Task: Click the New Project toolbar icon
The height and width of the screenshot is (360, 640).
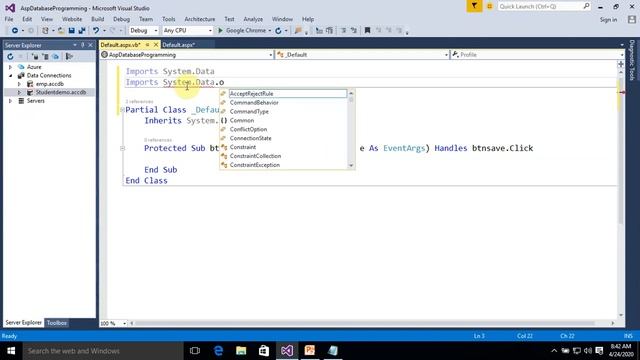Action: coord(45,31)
